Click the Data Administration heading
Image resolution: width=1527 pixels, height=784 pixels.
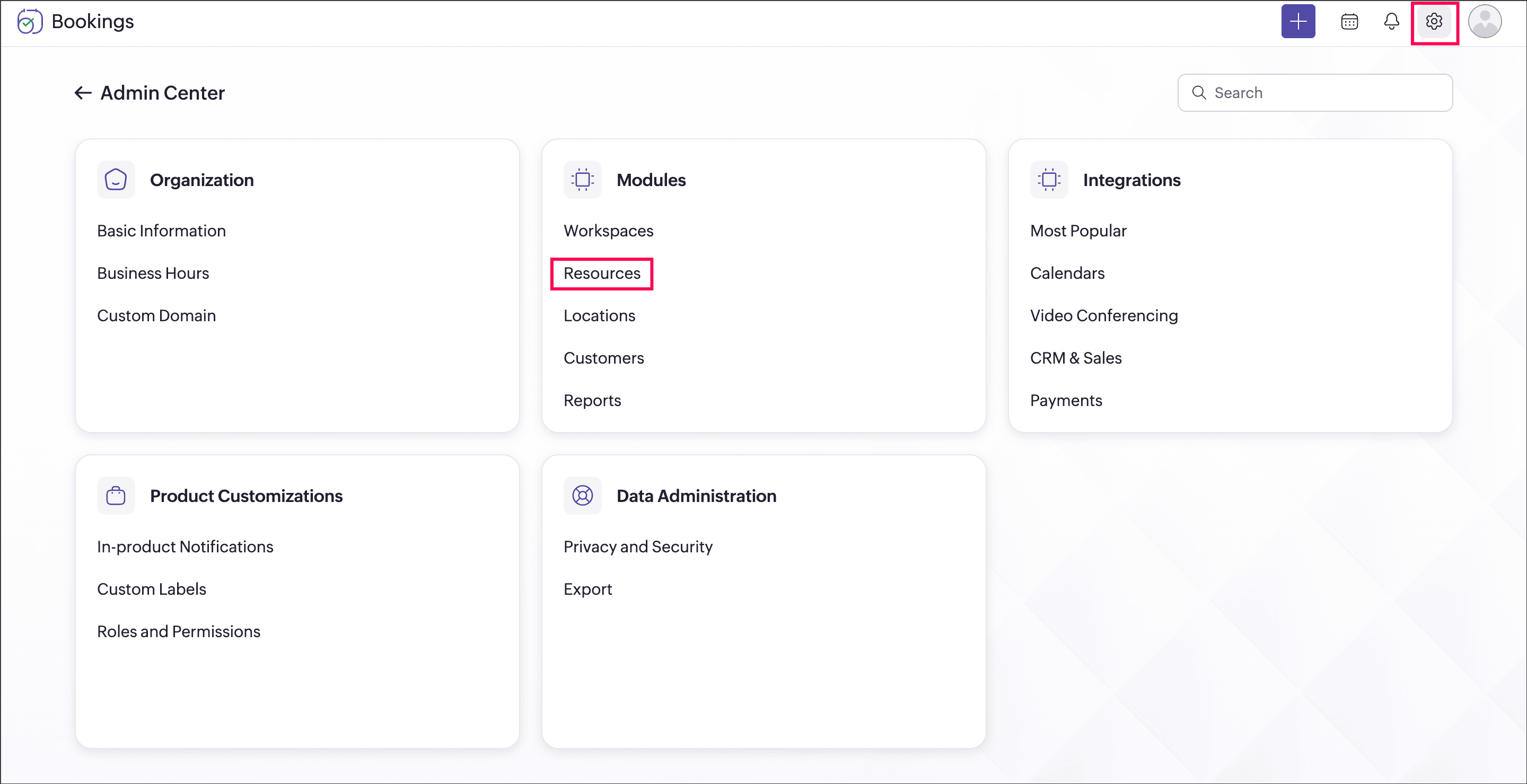coord(696,496)
